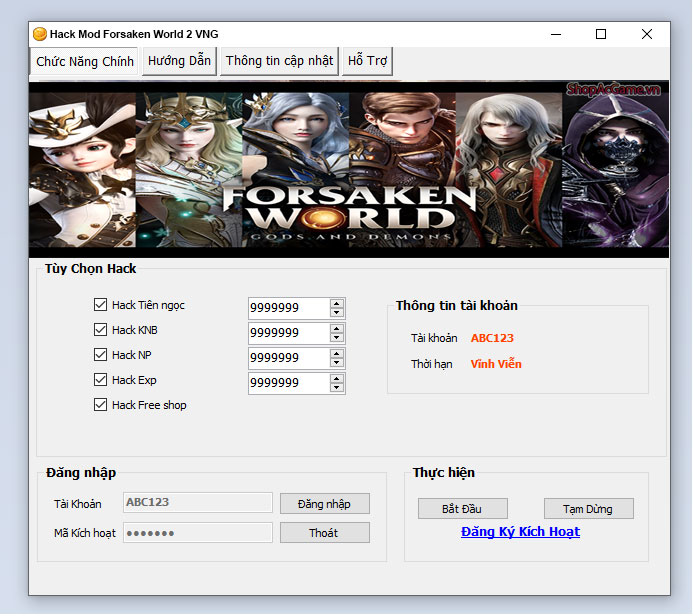Image resolution: width=693 pixels, height=616 pixels.
Task: Decrease the Hack Tiên ngọc value with down arrow
Action: coord(337,313)
